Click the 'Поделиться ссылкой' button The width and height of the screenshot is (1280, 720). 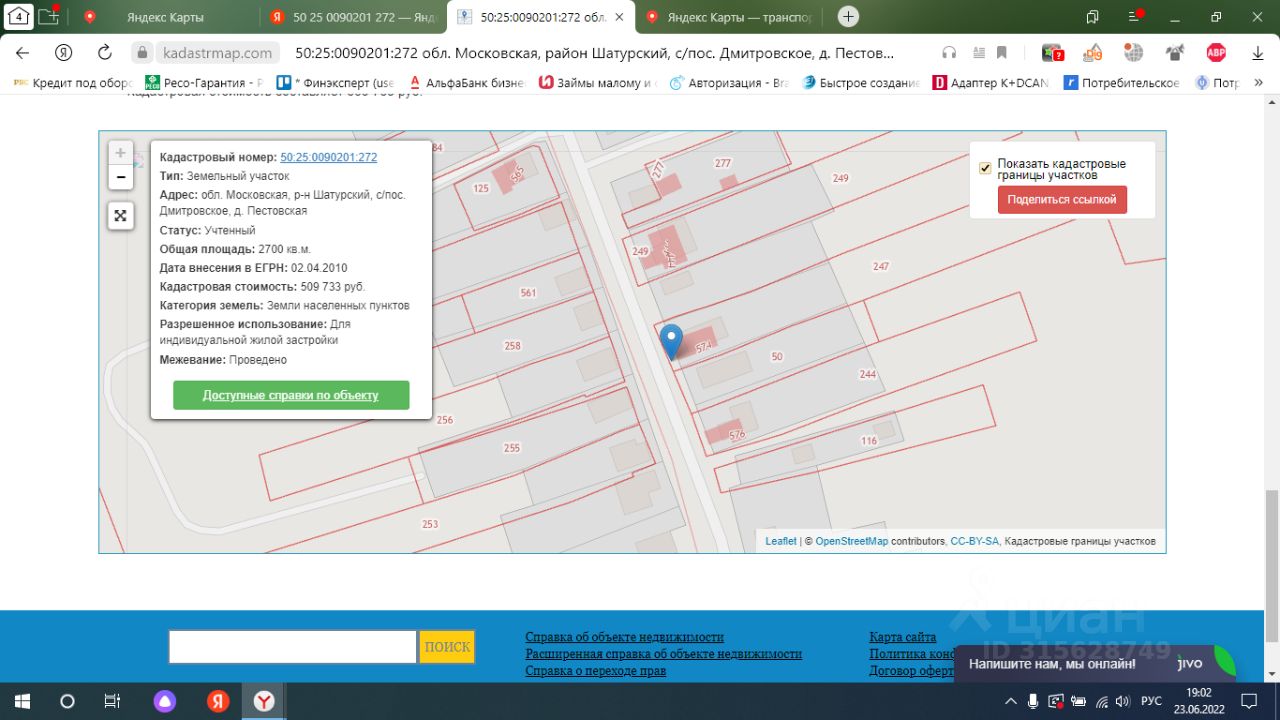1062,200
